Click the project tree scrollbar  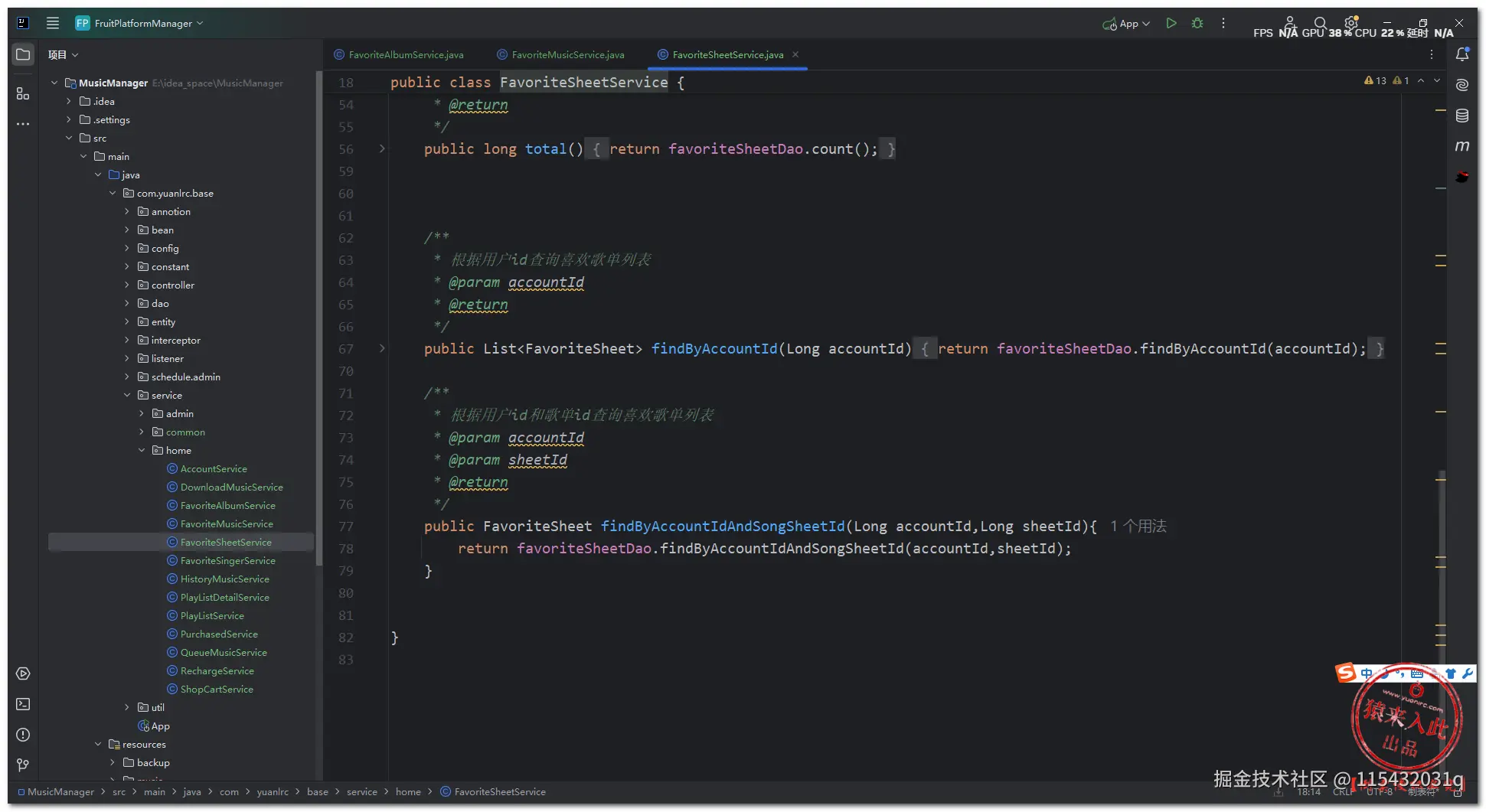tap(318, 318)
